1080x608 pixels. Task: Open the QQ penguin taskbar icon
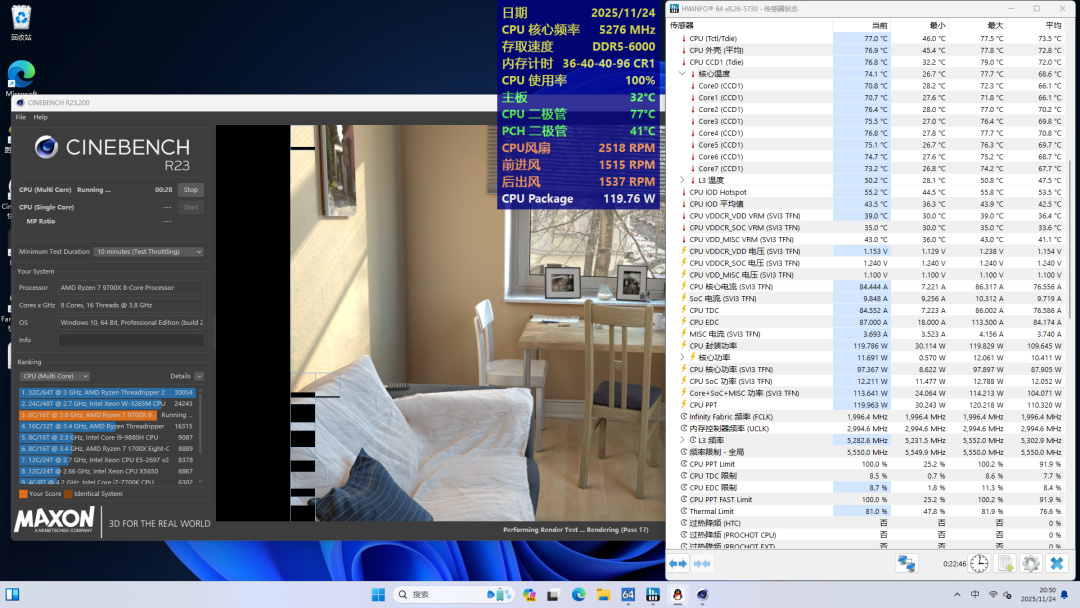pyautogui.click(x=678, y=594)
